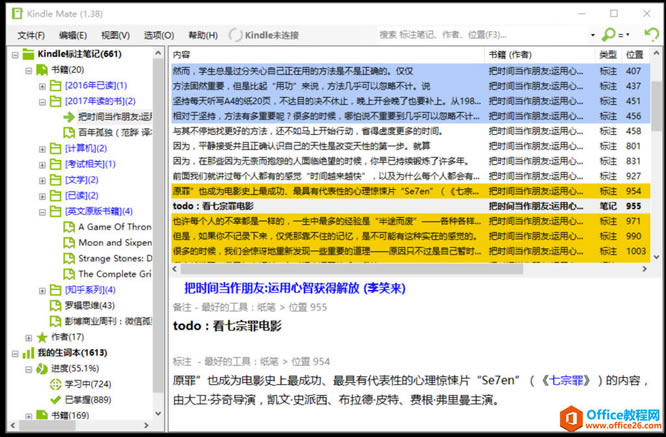The width and height of the screenshot is (666, 437).
Task: Select the yellow row at position 971
Action: coord(410,221)
